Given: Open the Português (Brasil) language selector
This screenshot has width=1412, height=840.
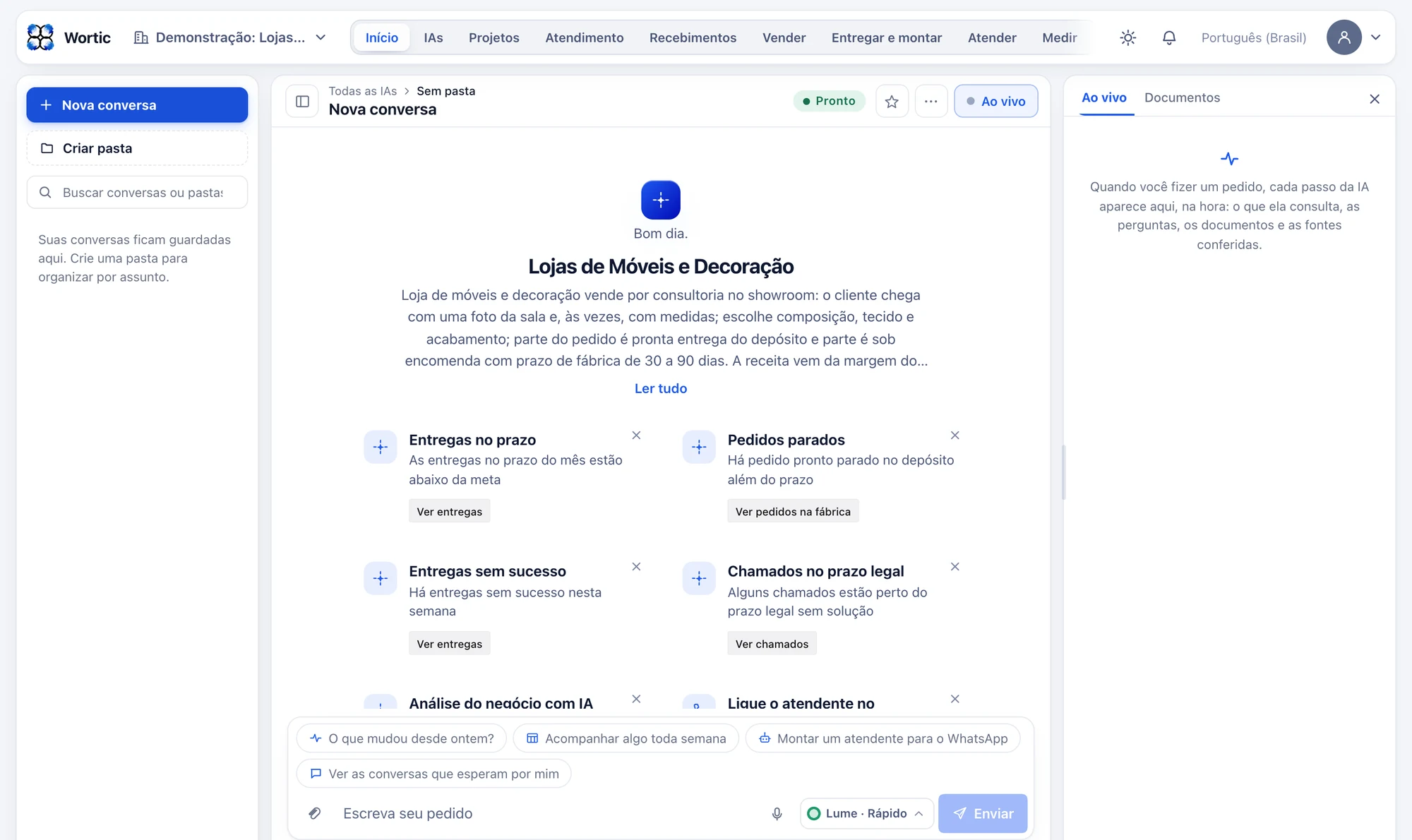Looking at the screenshot, I should [1253, 37].
